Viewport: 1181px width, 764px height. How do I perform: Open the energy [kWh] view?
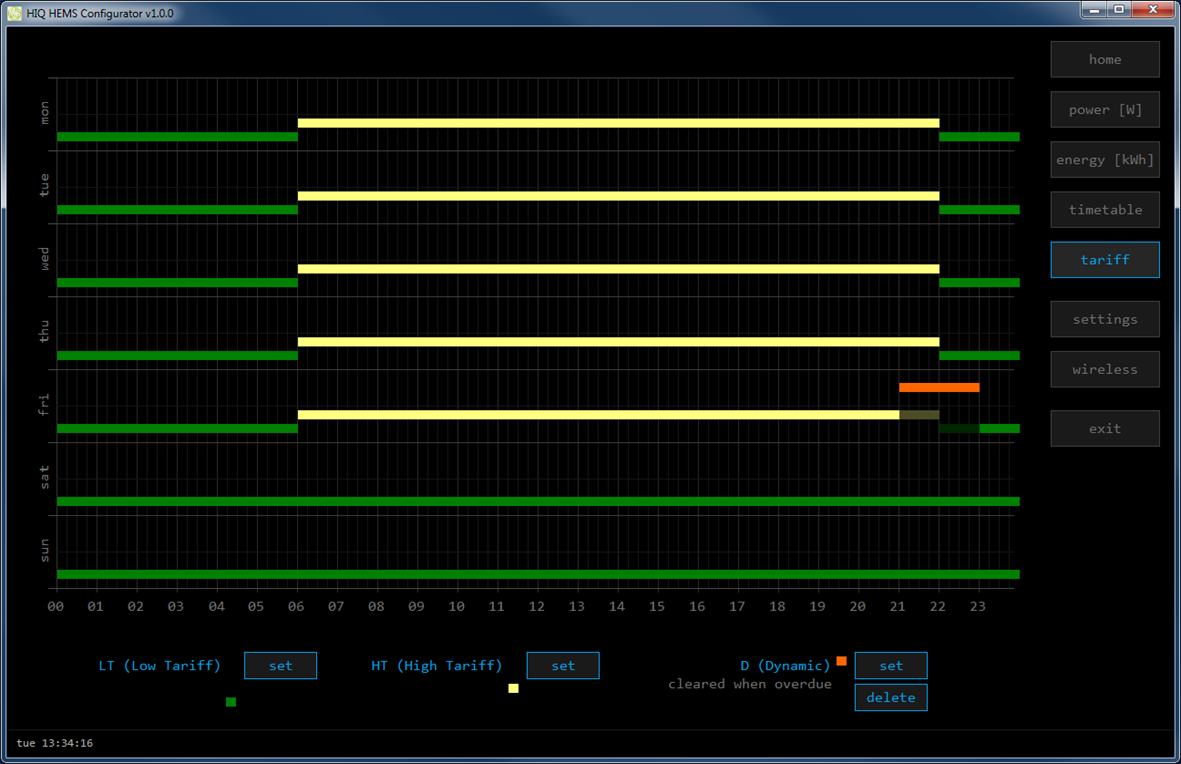click(x=1104, y=160)
